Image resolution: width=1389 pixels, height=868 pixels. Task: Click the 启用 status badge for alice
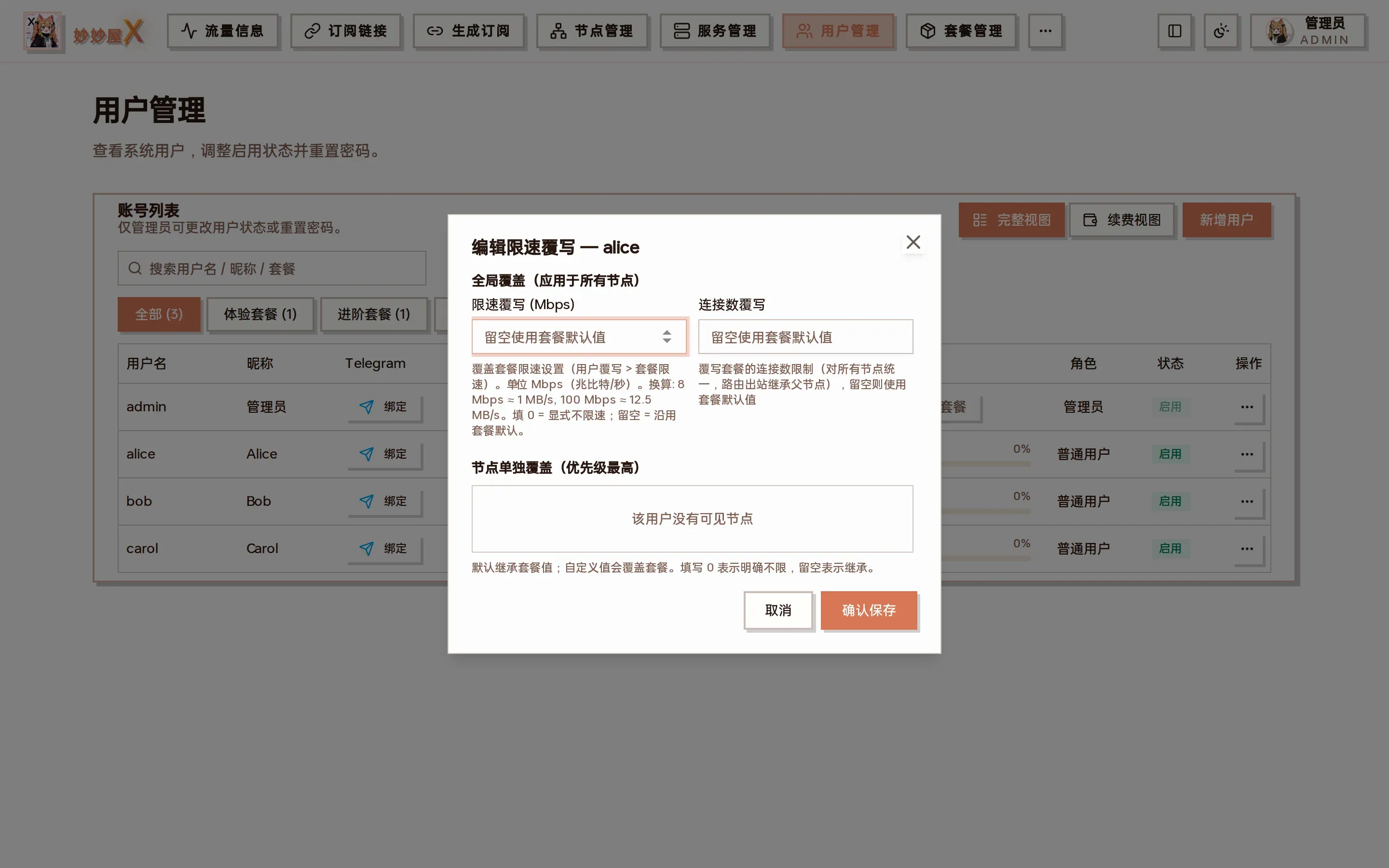[1170, 454]
